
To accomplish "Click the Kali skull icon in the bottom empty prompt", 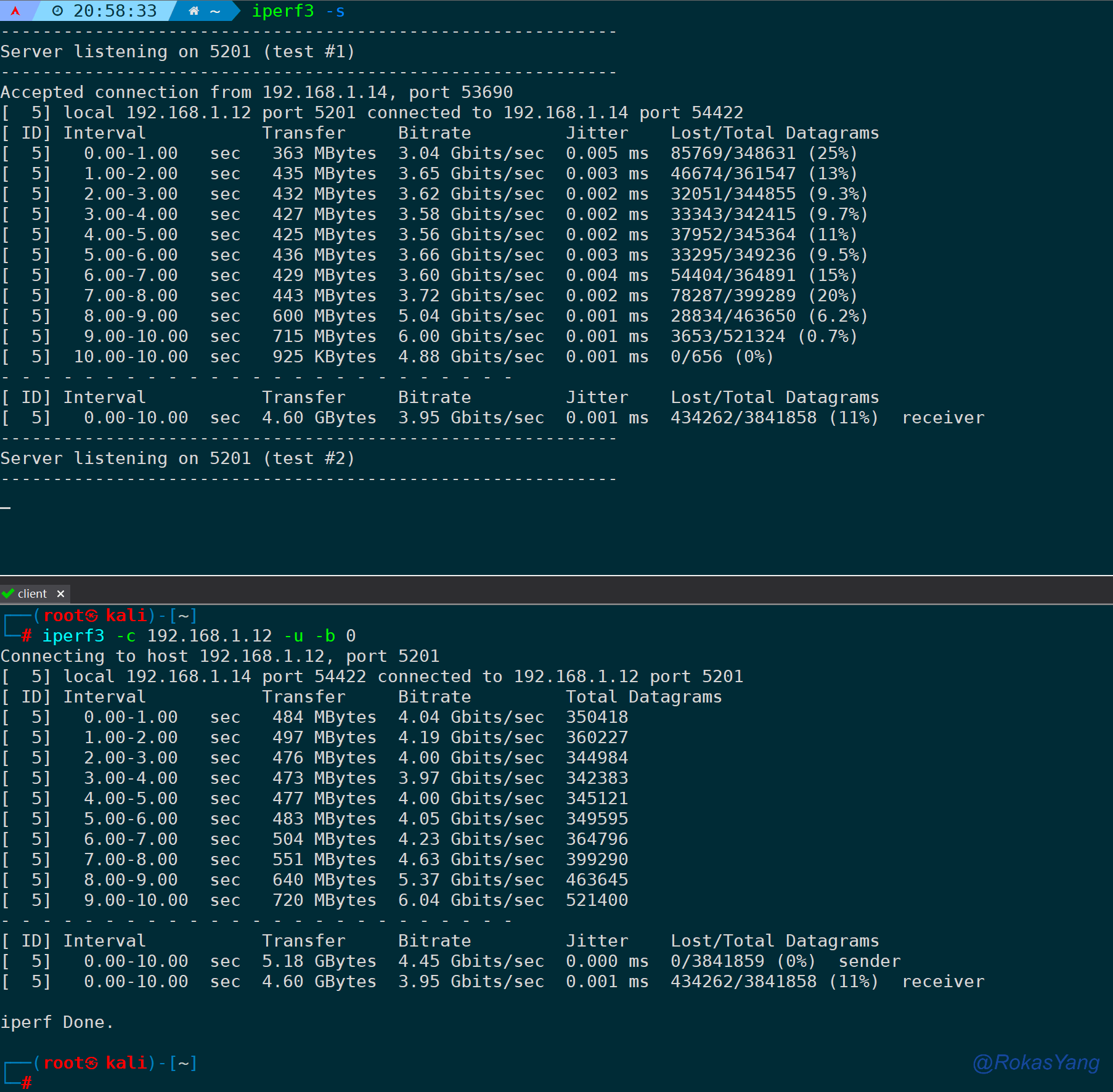I will (x=91, y=1063).
